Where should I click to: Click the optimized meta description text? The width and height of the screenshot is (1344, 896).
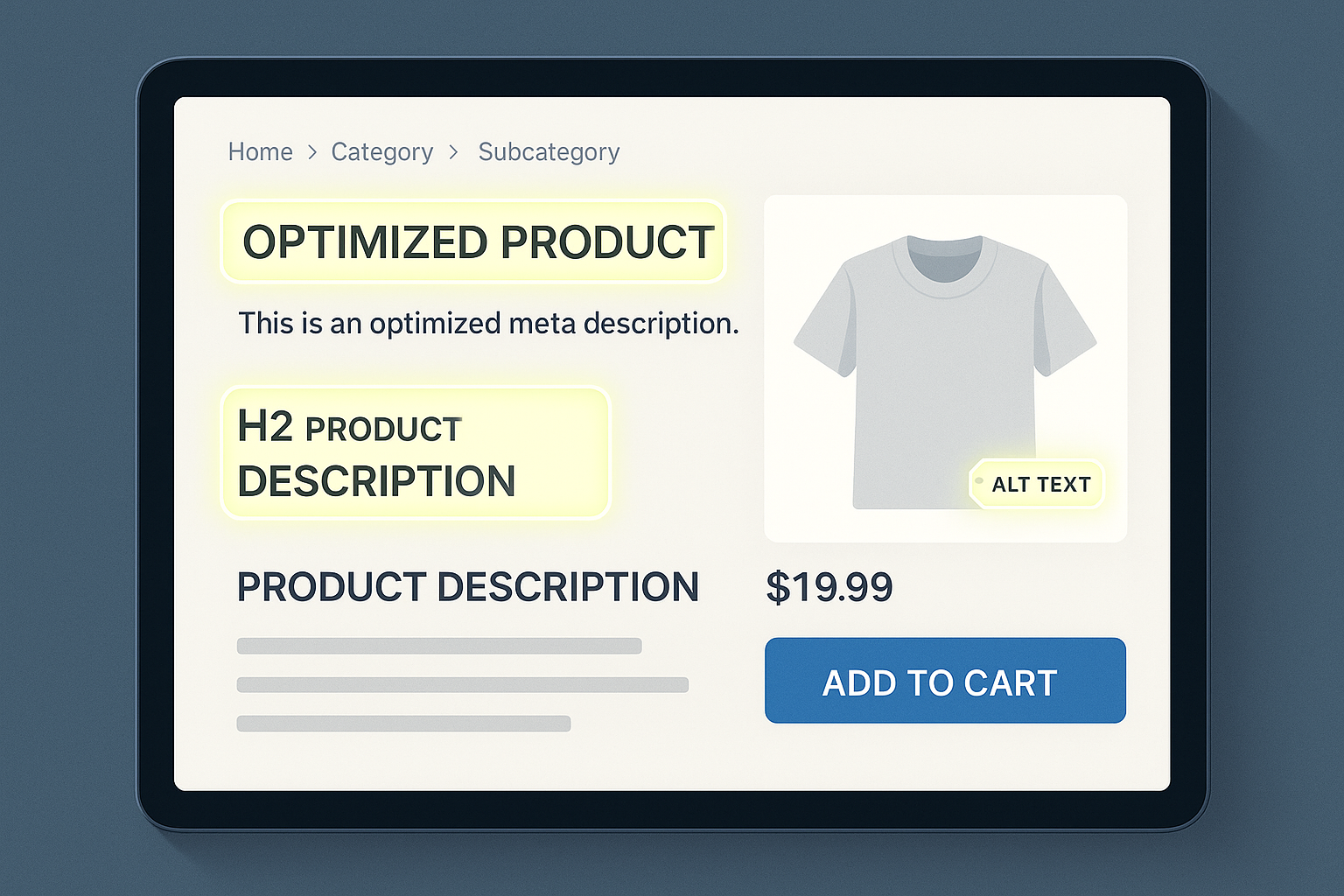coord(488,323)
